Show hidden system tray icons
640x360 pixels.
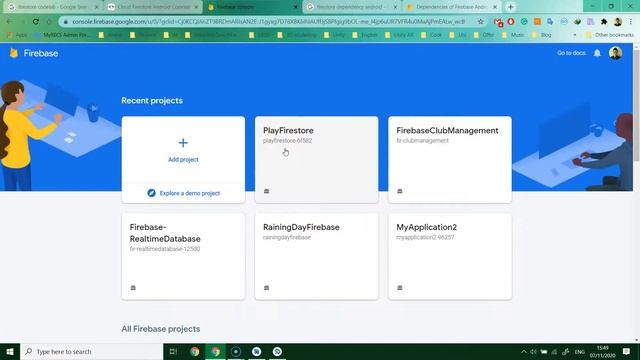click(x=524, y=351)
